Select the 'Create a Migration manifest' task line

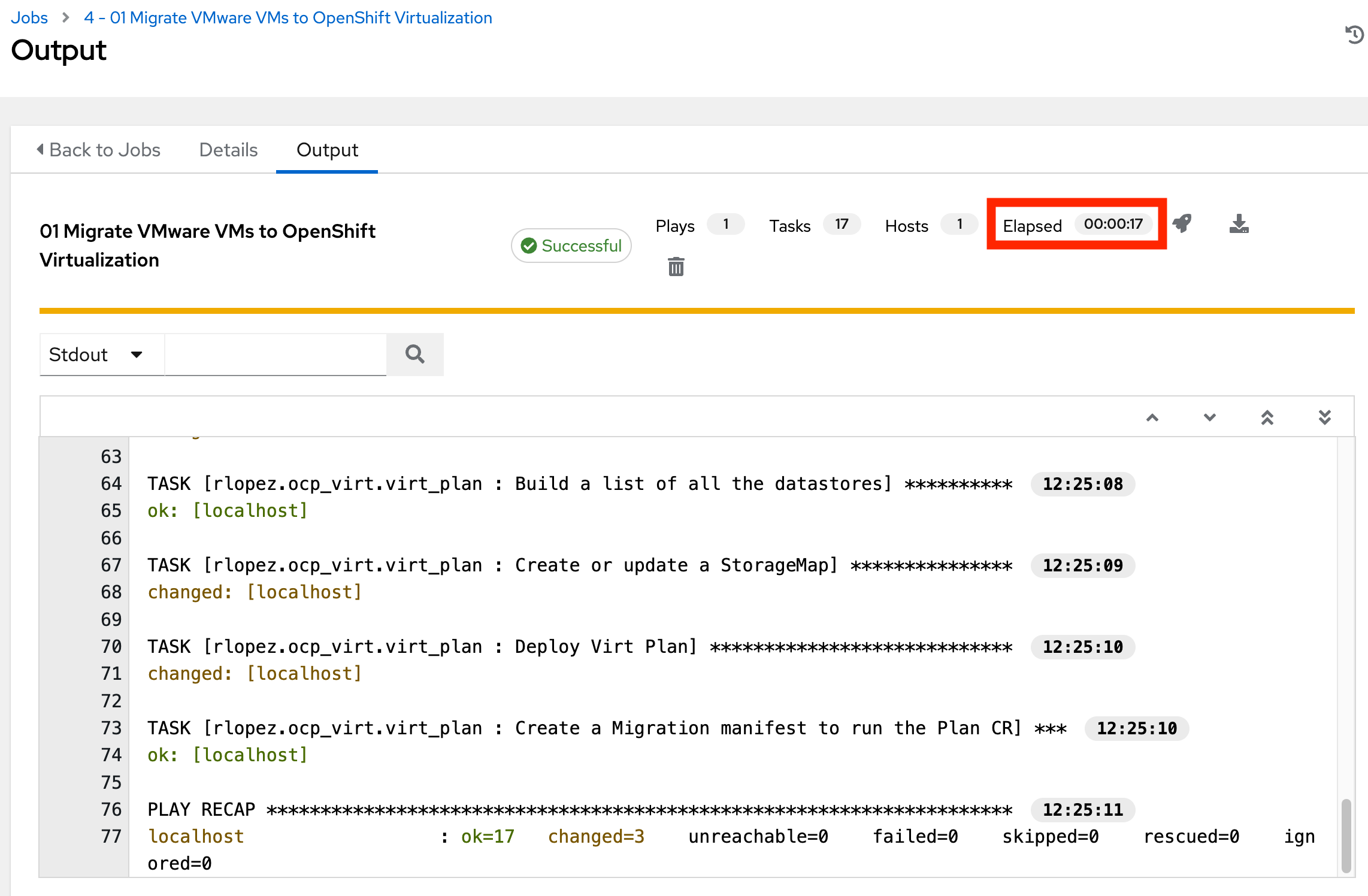(x=607, y=728)
